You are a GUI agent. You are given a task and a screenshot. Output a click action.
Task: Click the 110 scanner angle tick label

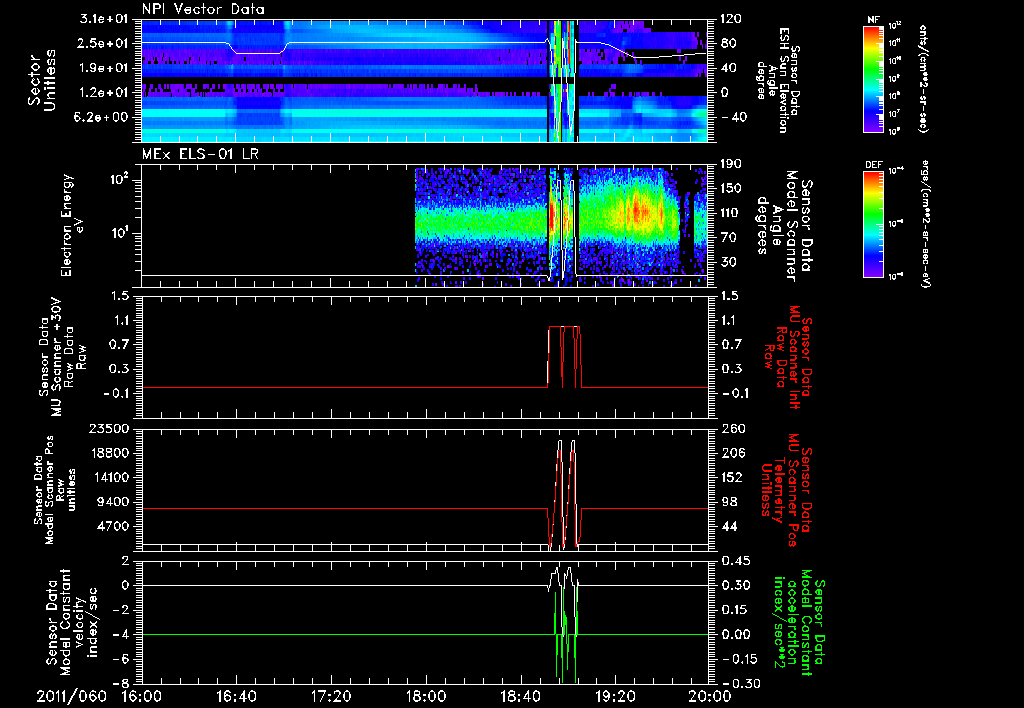pyautogui.click(x=731, y=213)
